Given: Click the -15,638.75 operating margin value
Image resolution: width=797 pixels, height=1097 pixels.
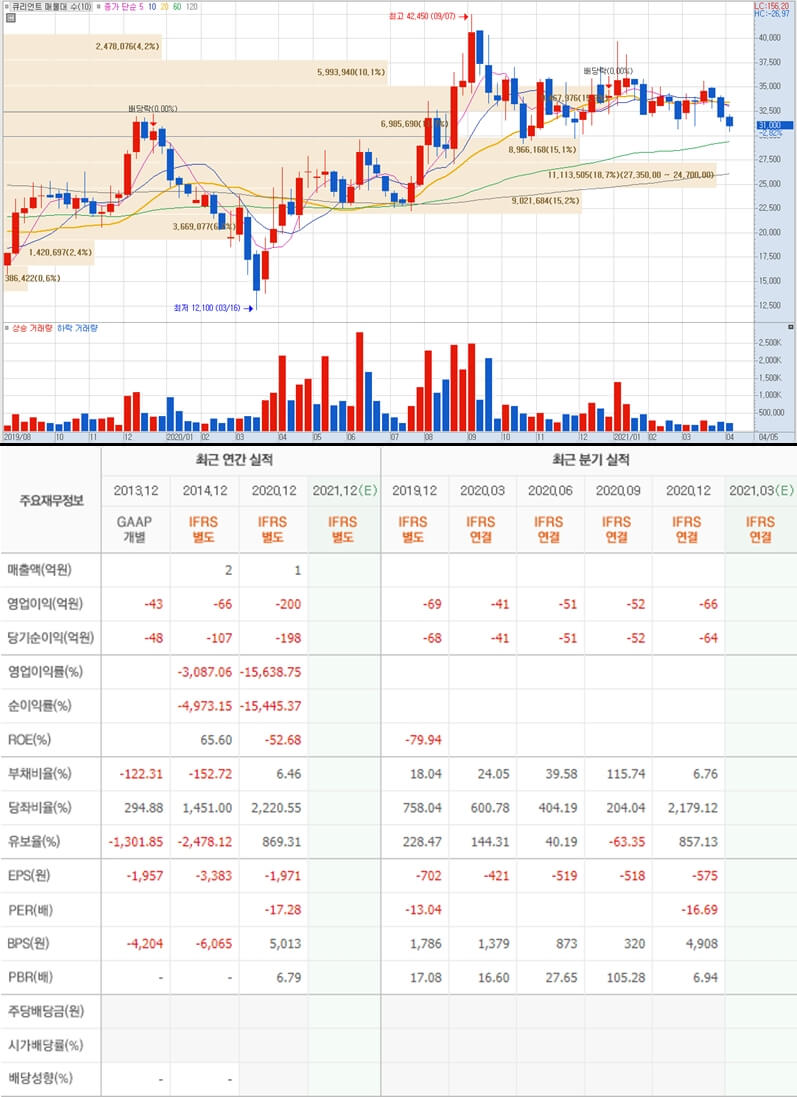Looking at the screenshot, I should [271, 672].
